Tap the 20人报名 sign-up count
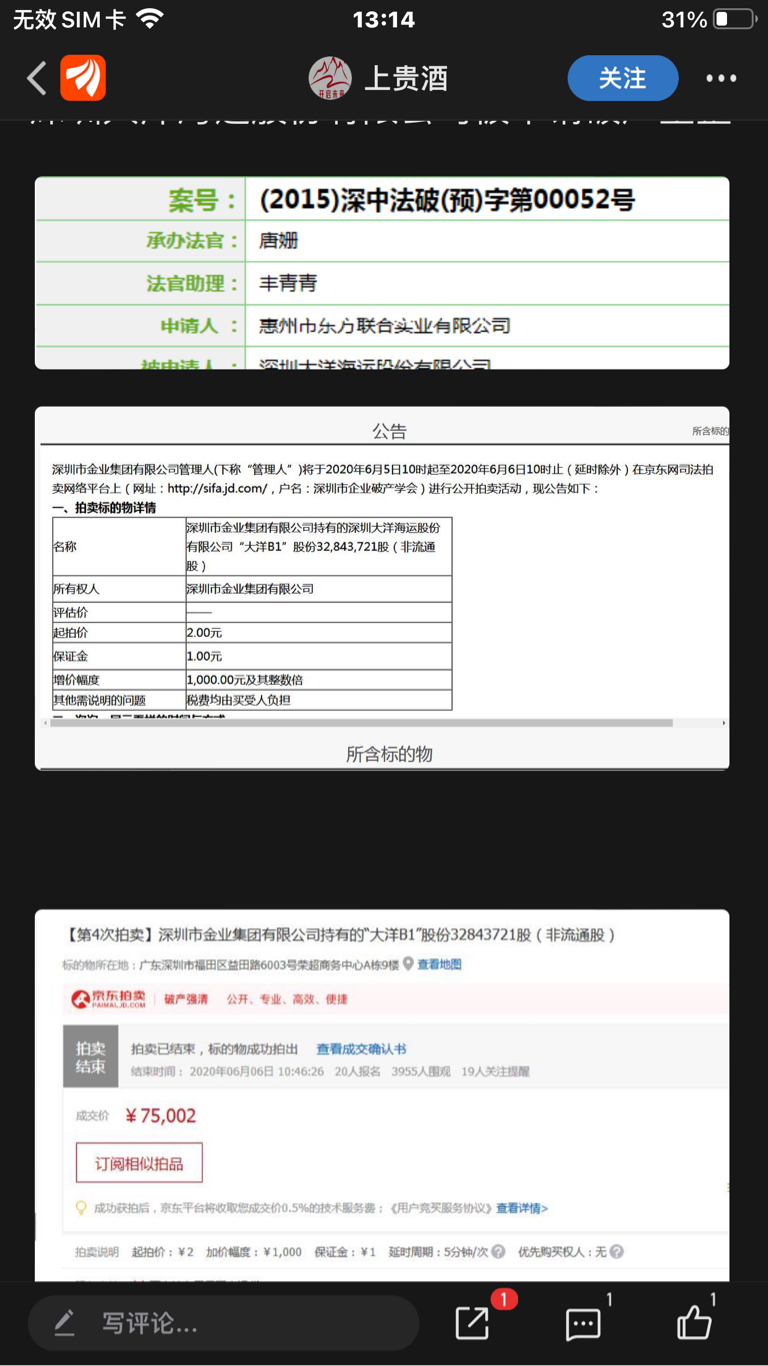Viewport: 768px width, 1366px height. coord(358,1071)
